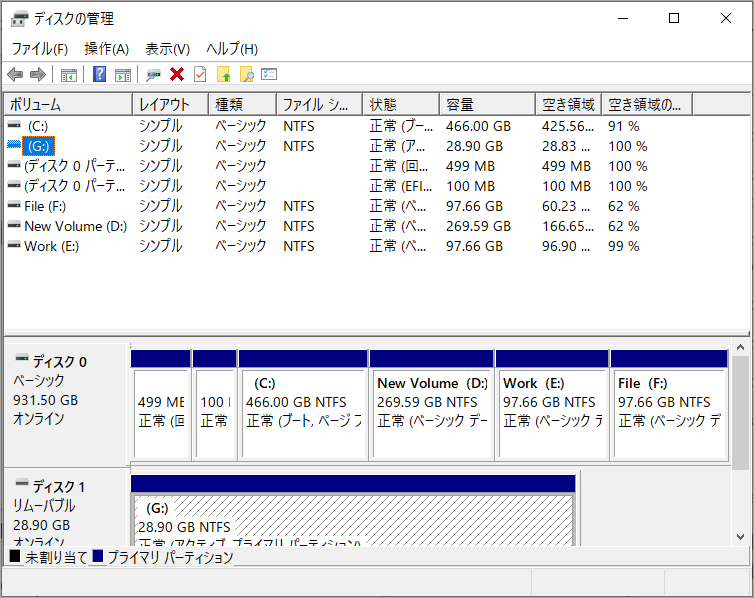Viewport: 754px width, 598px height.
Task: Select the 100 MB partition block on Disk 0
Action: (215, 405)
